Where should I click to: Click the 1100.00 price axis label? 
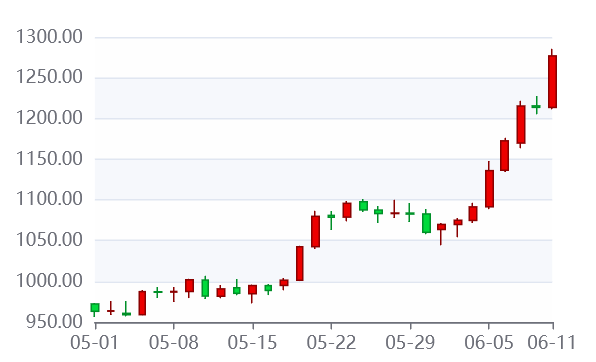49,199
